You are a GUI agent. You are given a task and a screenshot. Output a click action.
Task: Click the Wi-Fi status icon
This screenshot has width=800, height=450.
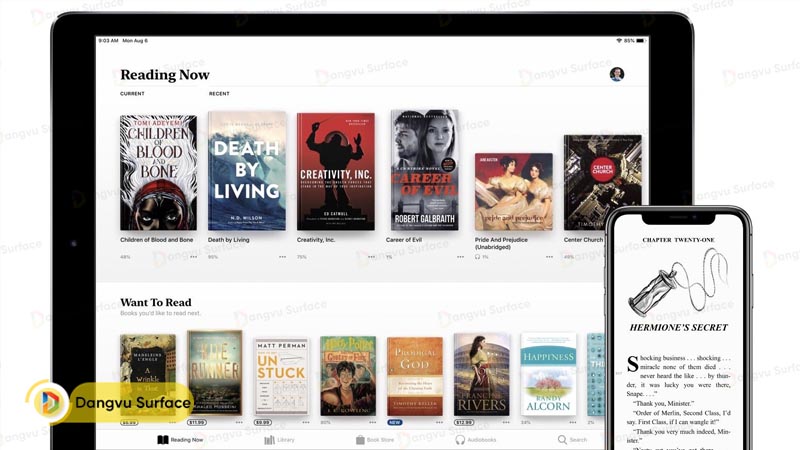(619, 40)
